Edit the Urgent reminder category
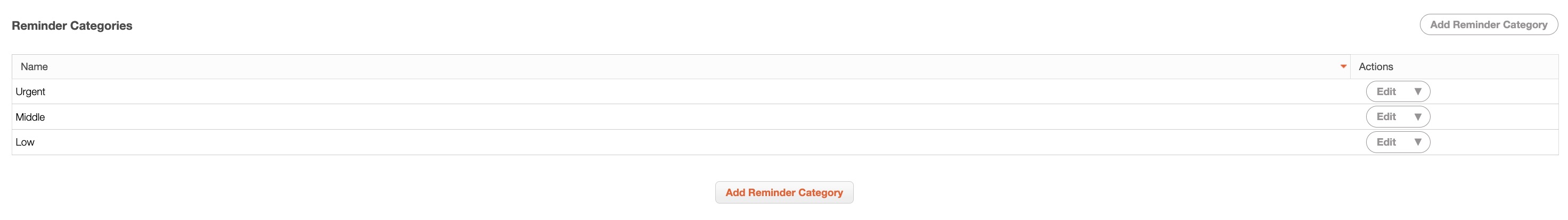 (x=1386, y=92)
